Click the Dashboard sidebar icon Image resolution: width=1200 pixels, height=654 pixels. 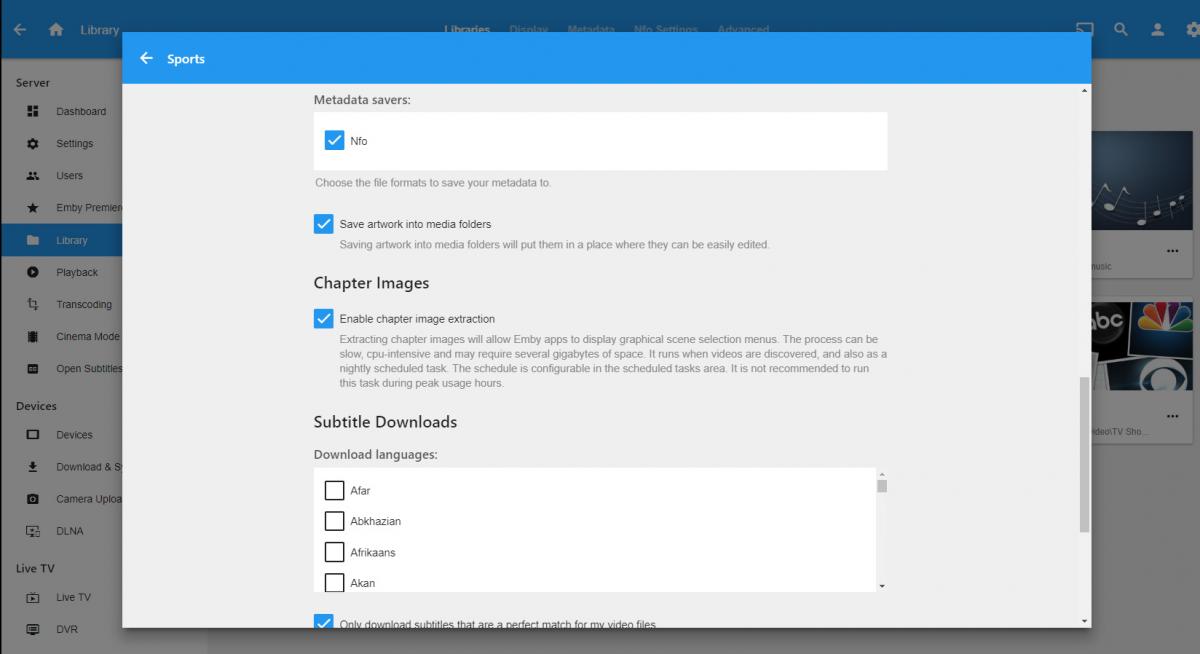click(x=33, y=111)
